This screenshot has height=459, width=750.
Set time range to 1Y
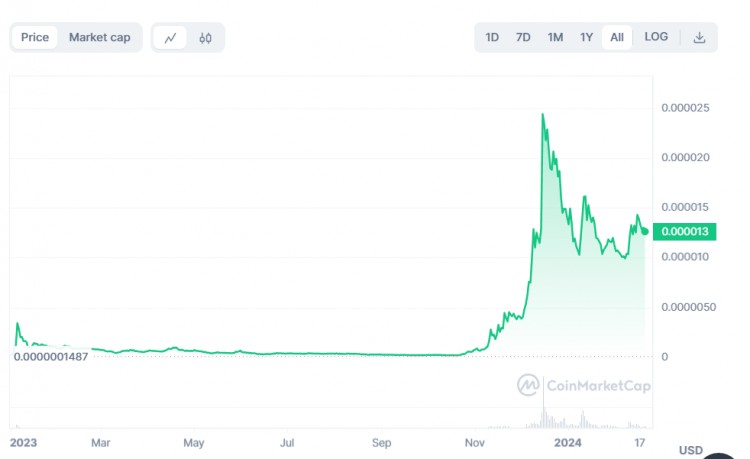pyautogui.click(x=587, y=38)
